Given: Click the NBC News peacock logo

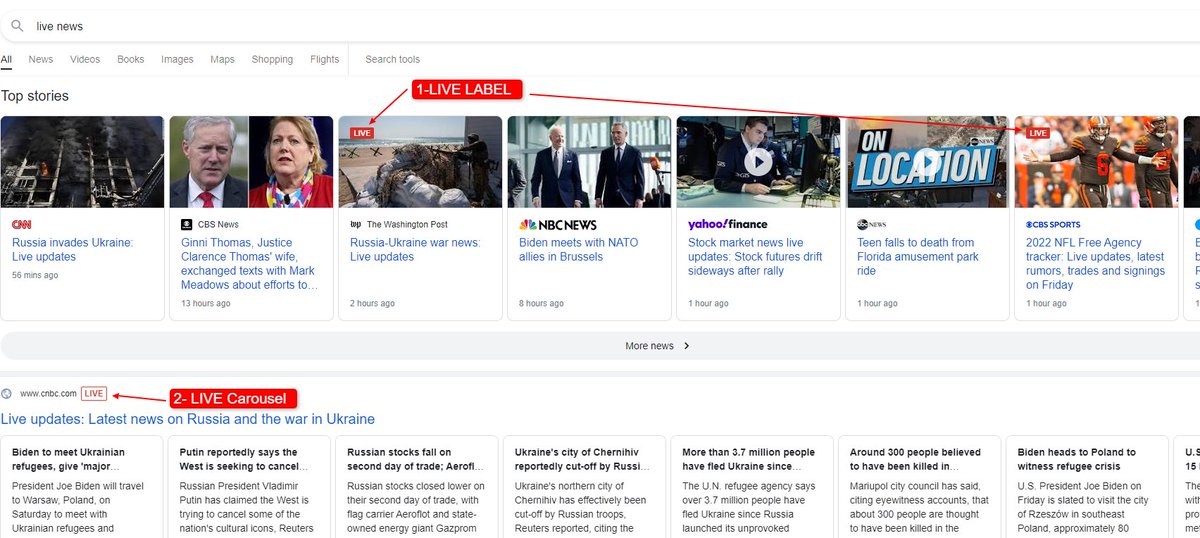Looking at the screenshot, I should tap(529, 225).
